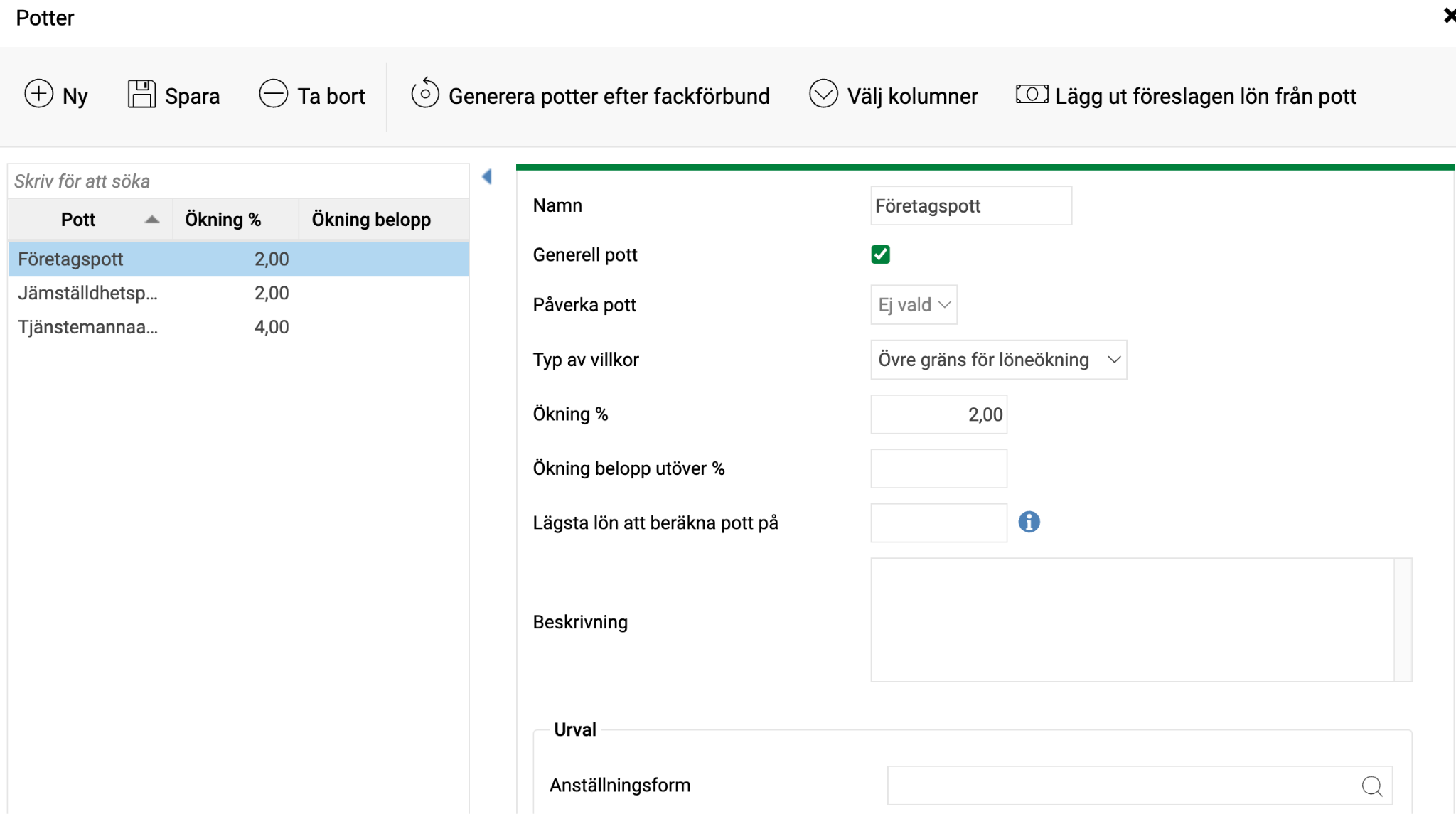Click the Ökning belopp utöver % field
Image resolution: width=1456 pixels, height=814 pixels.
click(938, 468)
